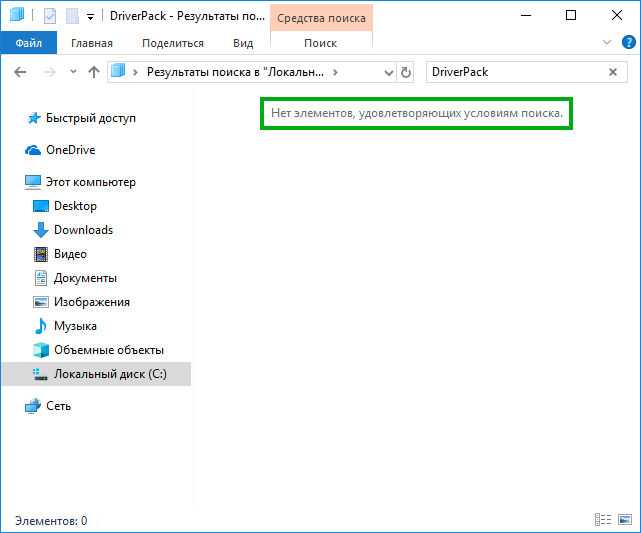This screenshot has height=533, width=641.
Task: Click the Сеть network icon
Action: coord(33,406)
